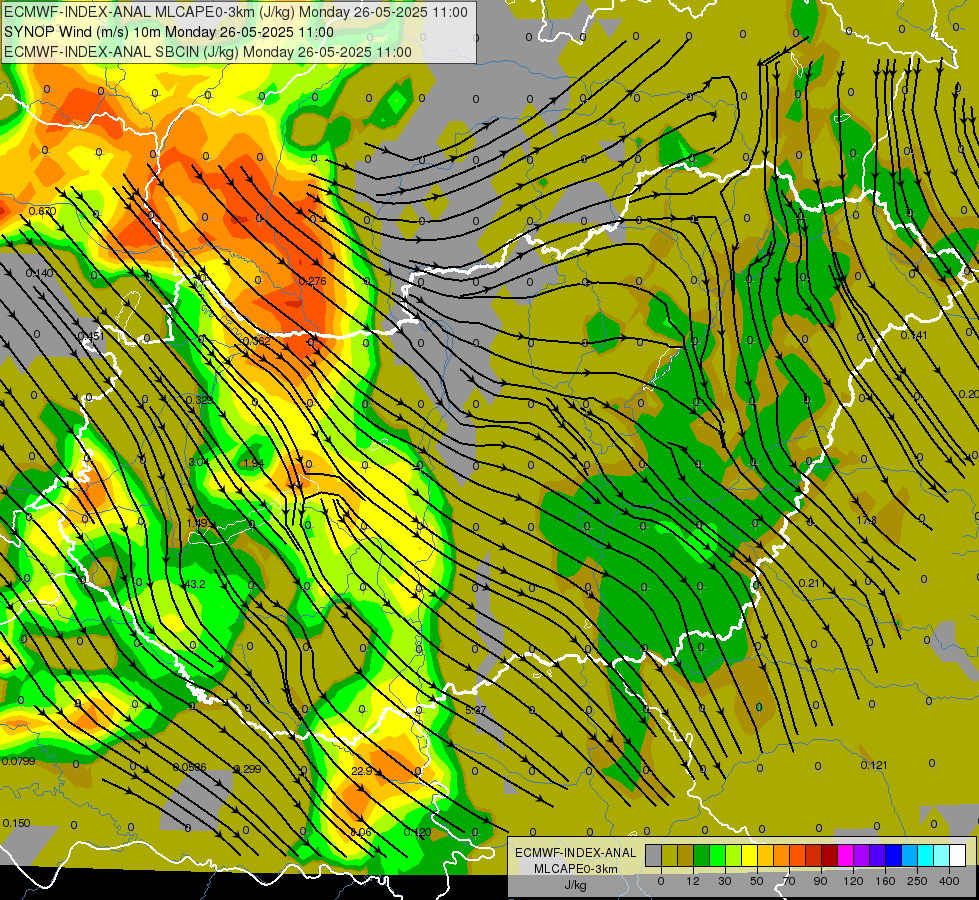Click the legend scale value 12

693,881
